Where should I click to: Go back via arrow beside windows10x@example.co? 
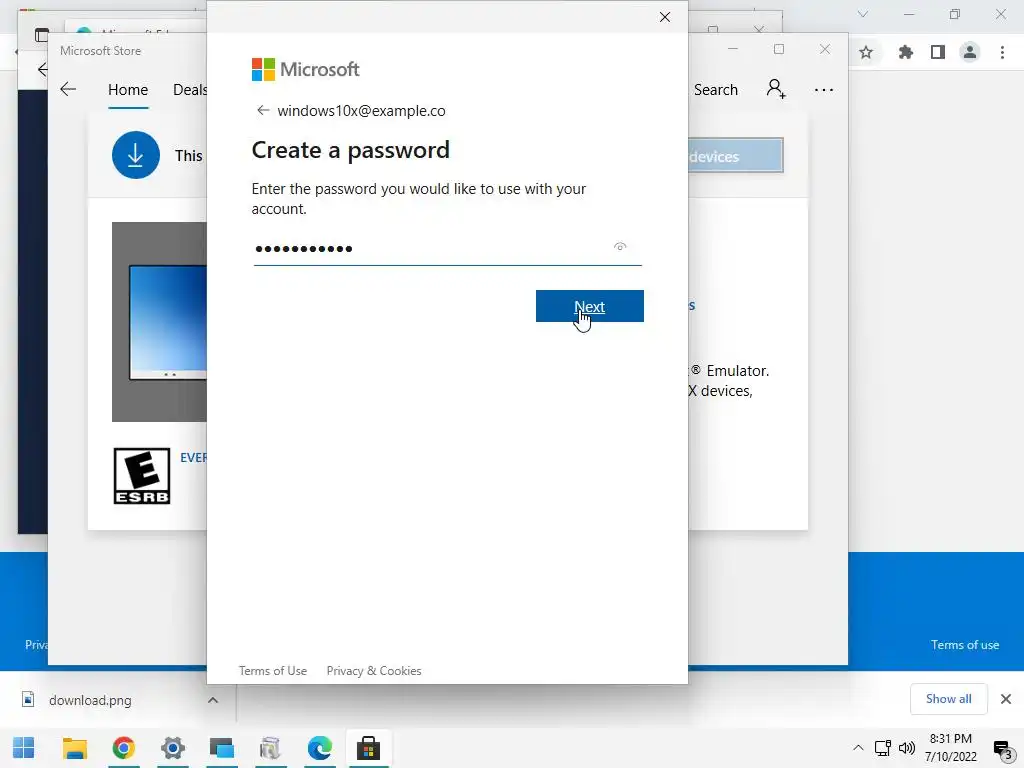tap(263, 110)
